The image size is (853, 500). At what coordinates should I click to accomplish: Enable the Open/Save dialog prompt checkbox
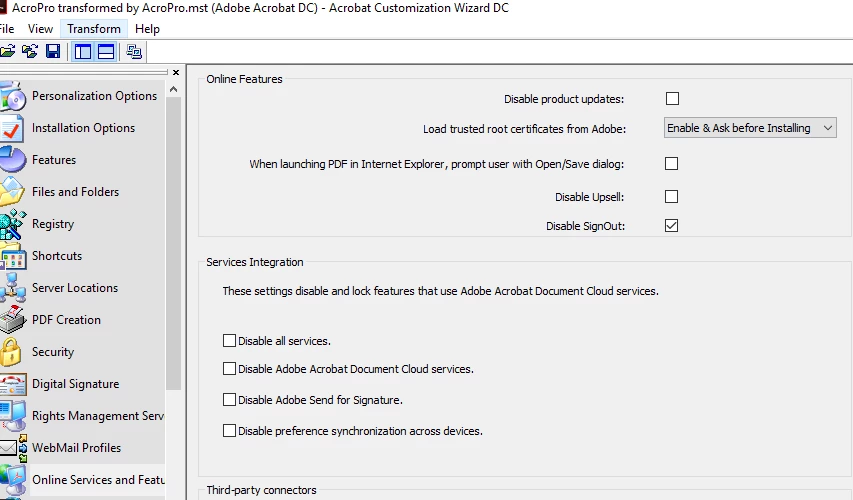pyautogui.click(x=671, y=164)
